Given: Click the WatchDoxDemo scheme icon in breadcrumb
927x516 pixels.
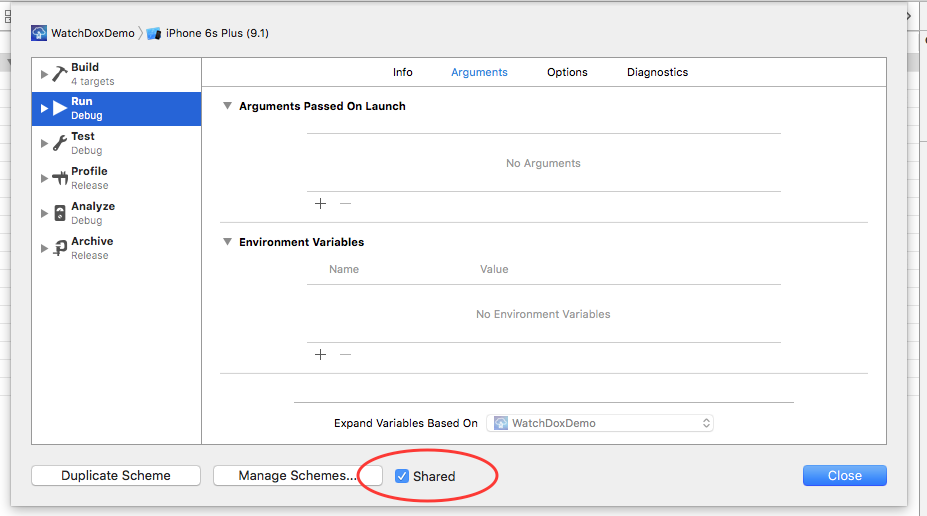Looking at the screenshot, I should click(x=39, y=33).
